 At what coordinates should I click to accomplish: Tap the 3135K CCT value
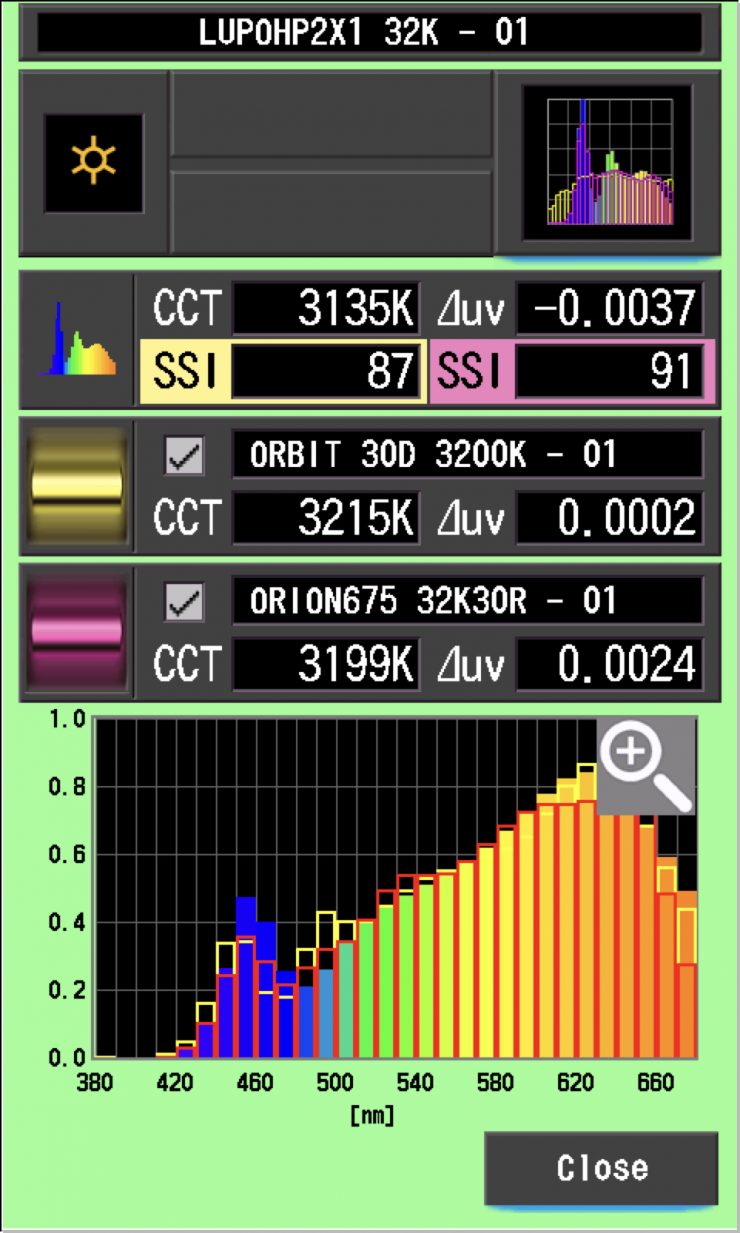[325, 310]
